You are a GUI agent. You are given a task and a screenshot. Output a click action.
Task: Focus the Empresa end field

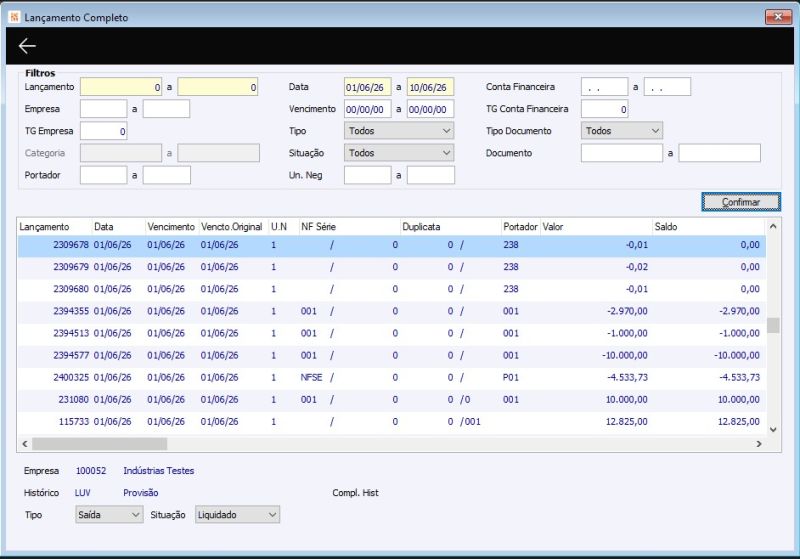(x=166, y=109)
